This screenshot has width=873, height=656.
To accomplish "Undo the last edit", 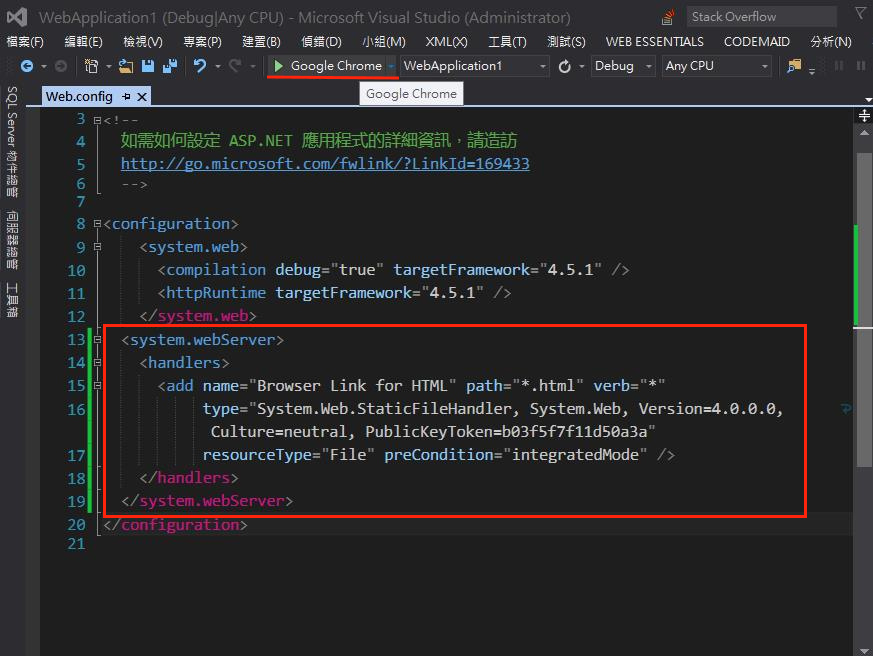I will [200, 66].
